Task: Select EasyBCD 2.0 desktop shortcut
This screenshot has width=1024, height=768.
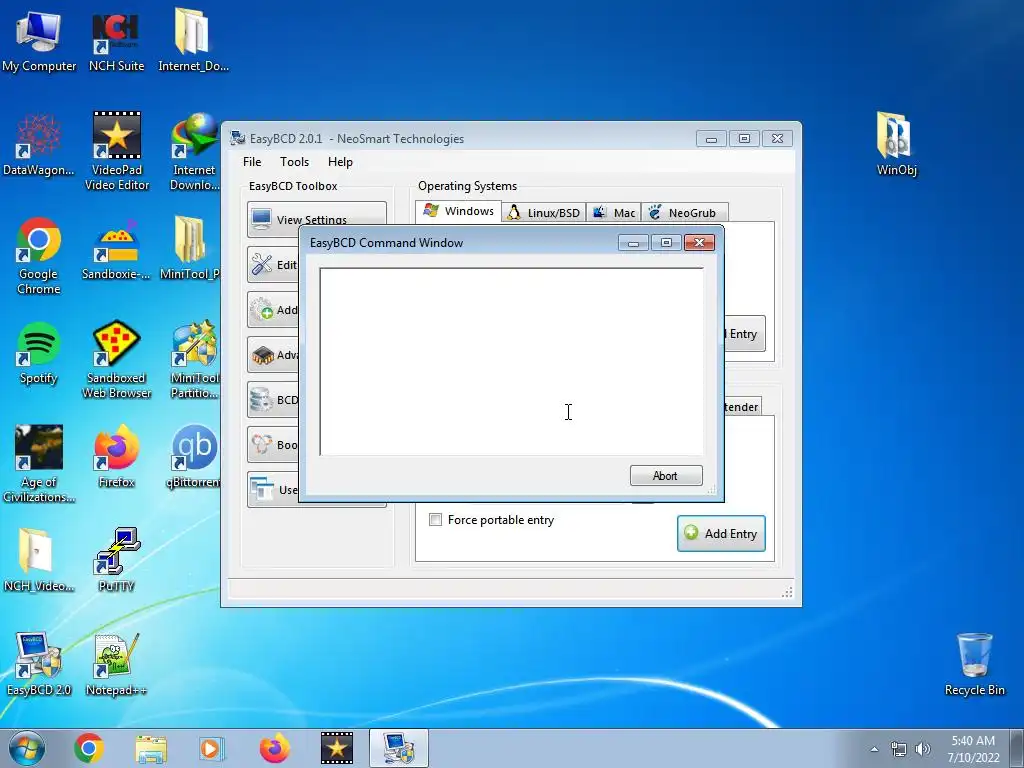Action: 39,664
